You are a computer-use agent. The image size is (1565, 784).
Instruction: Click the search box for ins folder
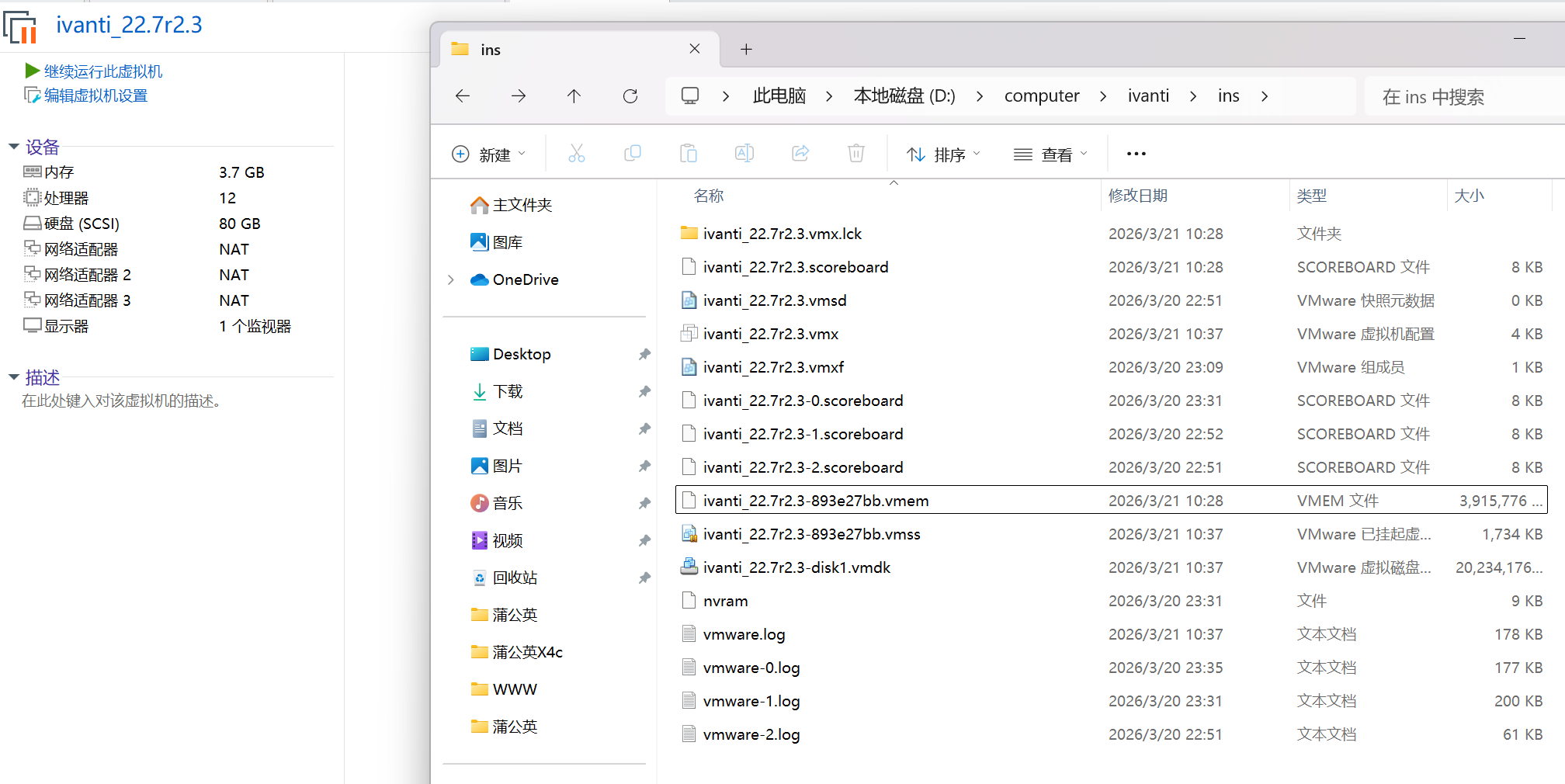coord(1464,97)
